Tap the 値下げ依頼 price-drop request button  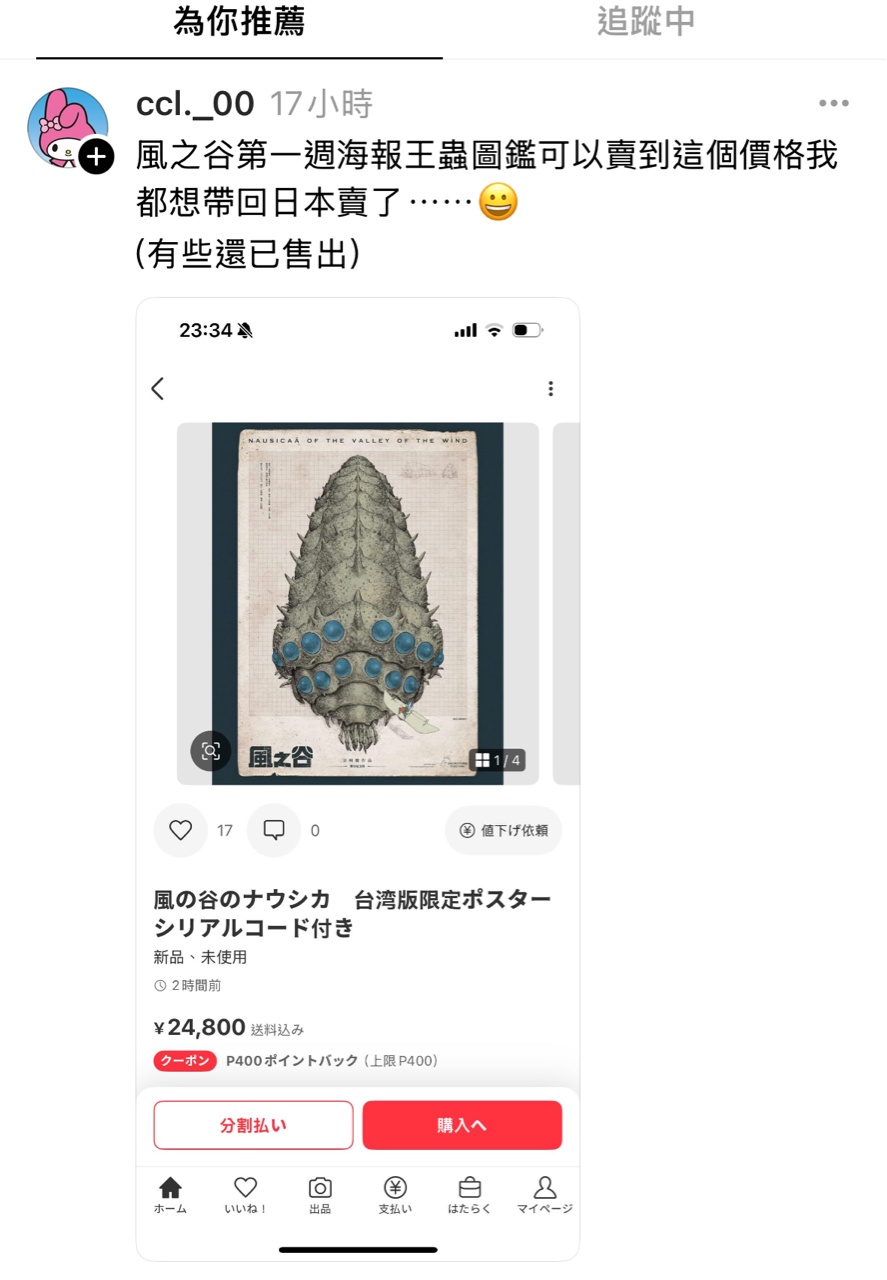tap(503, 830)
